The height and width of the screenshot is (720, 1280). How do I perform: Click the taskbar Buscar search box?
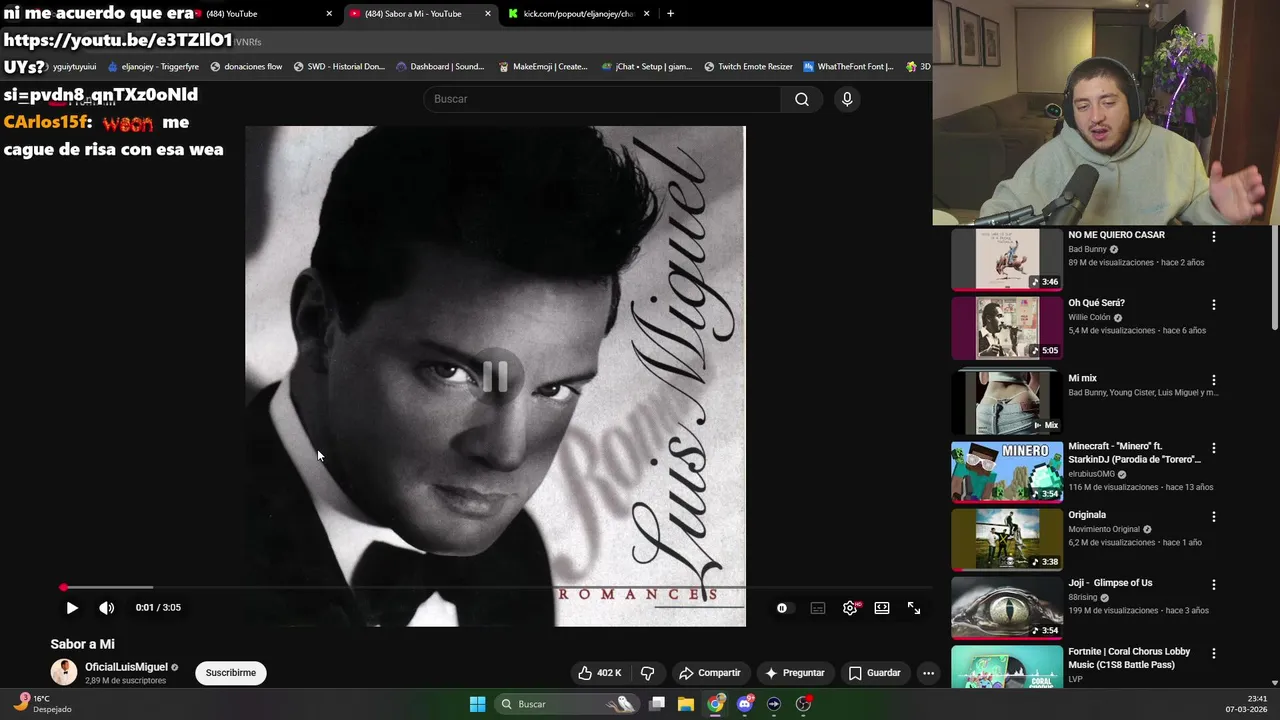pyautogui.click(x=565, y=704)
